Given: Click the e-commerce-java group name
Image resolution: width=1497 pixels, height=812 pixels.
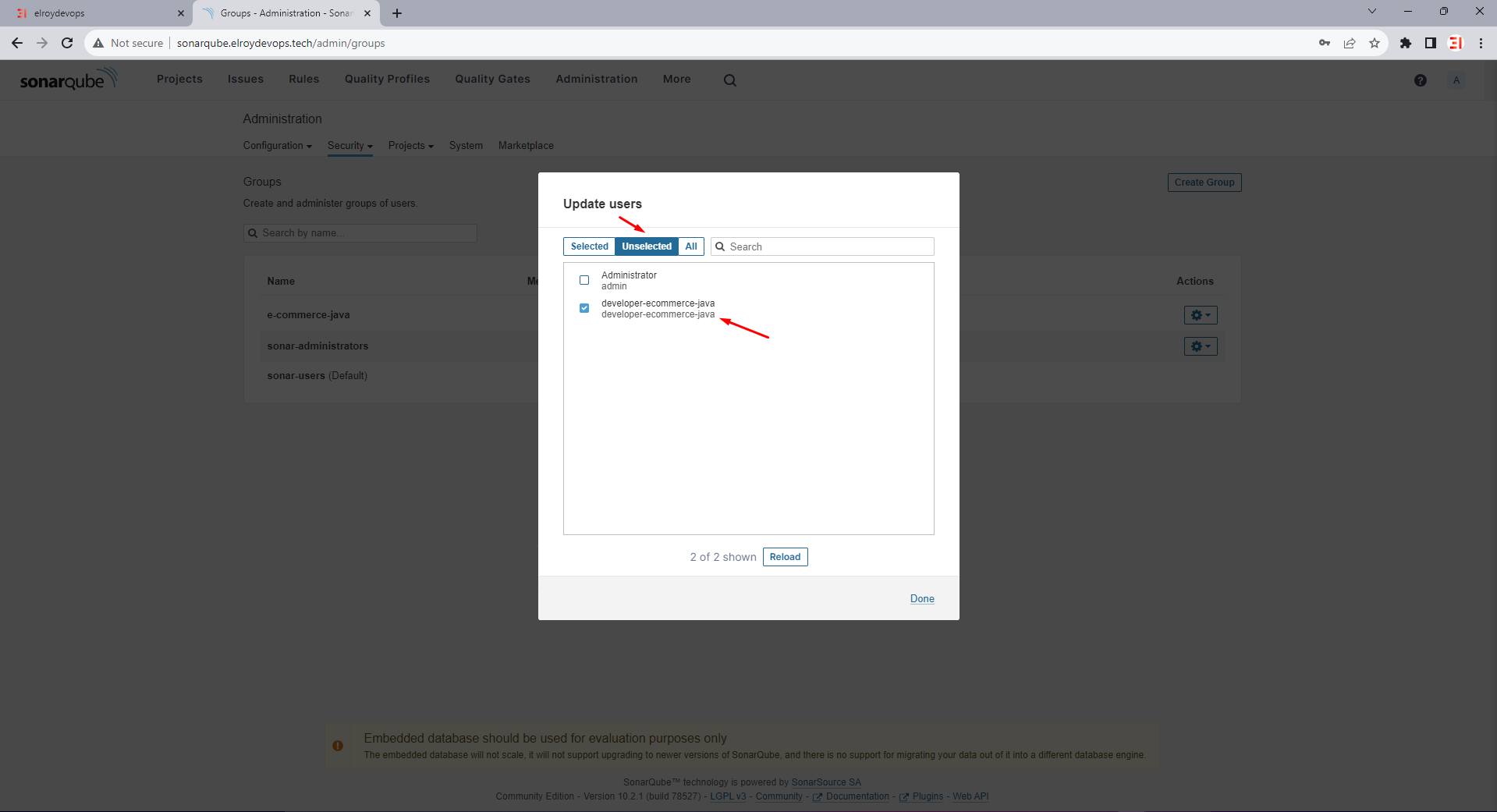Looking at the screenshot, I should tap(308, 315).
